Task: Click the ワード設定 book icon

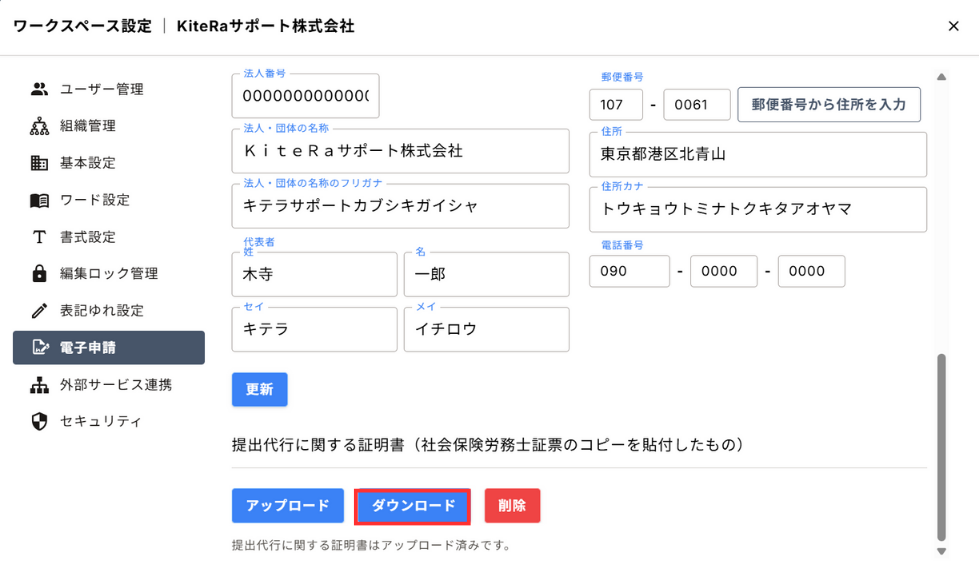Action: click(39, 200)
